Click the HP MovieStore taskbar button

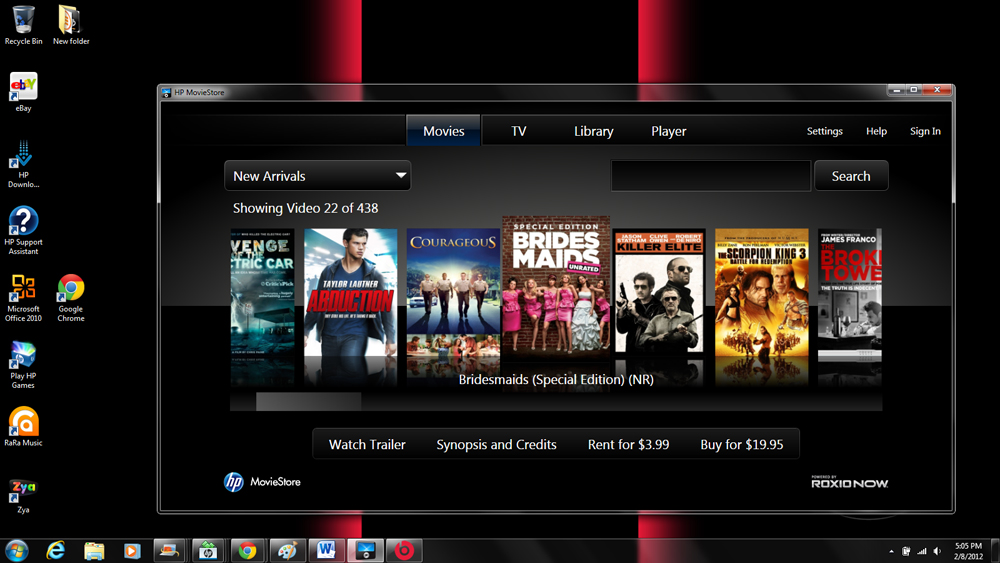pyautogui.click(x=365, y=550)
